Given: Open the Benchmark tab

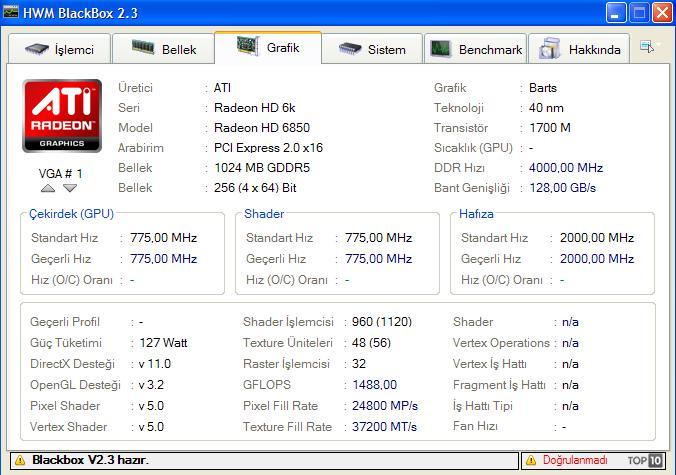Looking at the screenshot, I should [x=476, y=49].
